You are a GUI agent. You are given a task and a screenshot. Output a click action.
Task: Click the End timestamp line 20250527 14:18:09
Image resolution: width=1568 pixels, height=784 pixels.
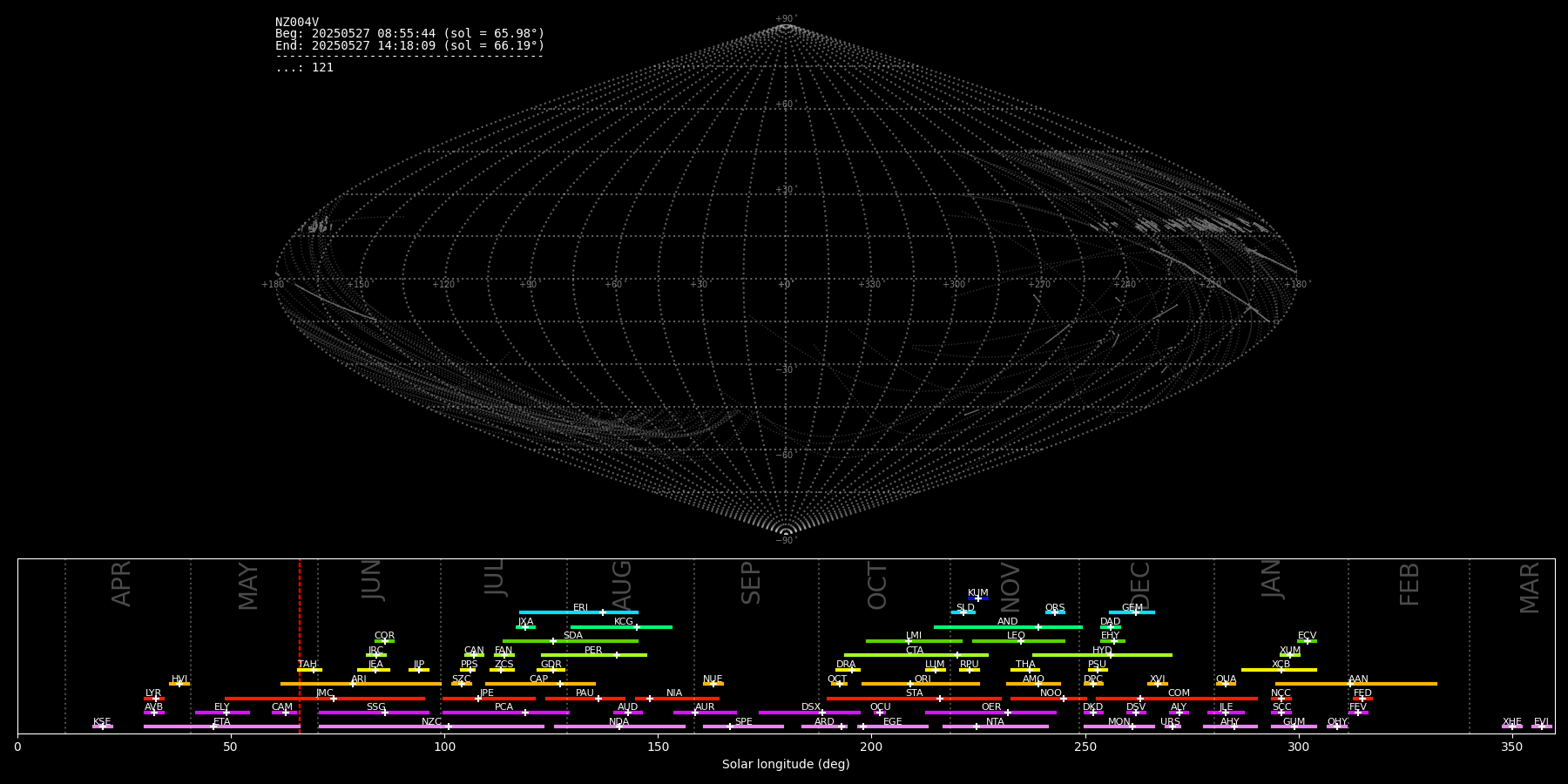tap(409, 45)
